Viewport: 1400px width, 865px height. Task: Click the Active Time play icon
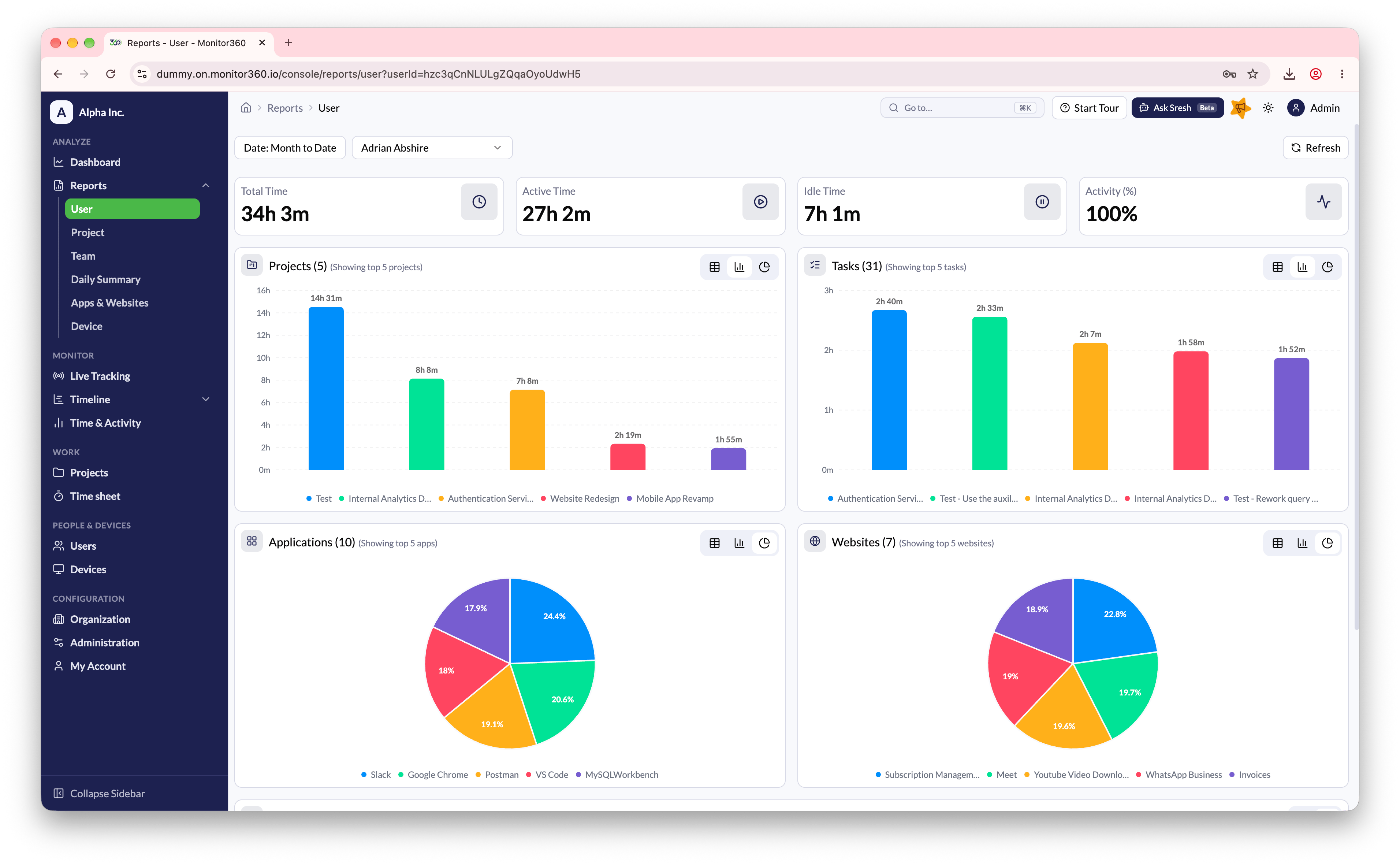pyautogui.click(x=761, y=201)
